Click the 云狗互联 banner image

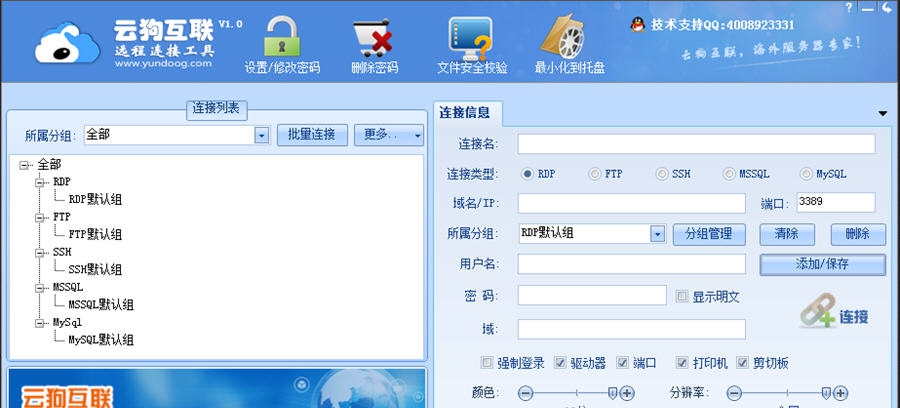click(x=217, y=388)
